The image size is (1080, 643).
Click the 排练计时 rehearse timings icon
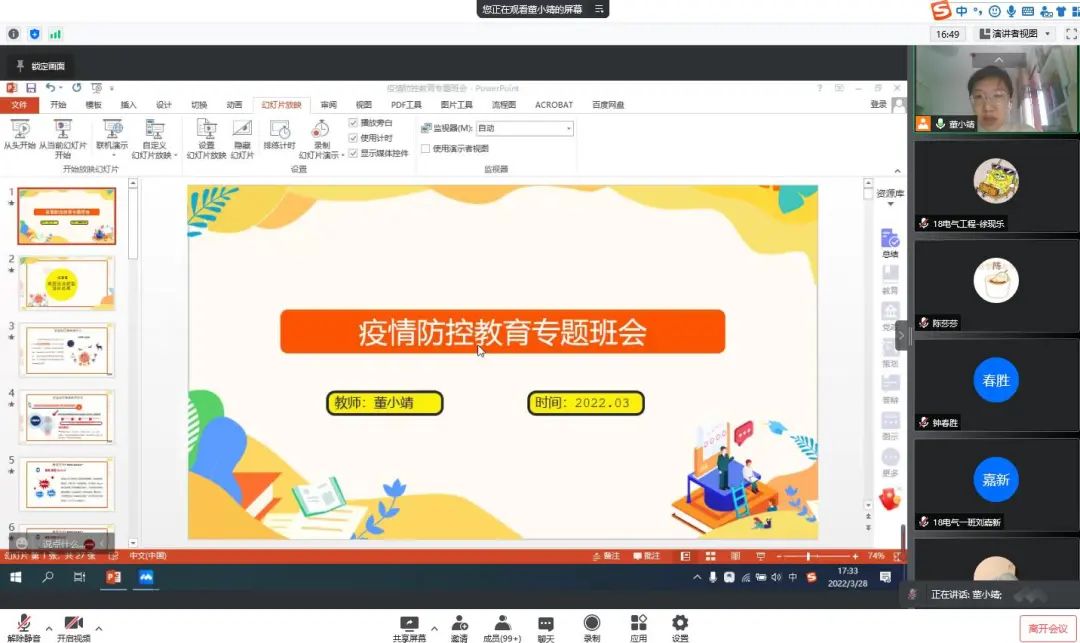click(280, 130)
